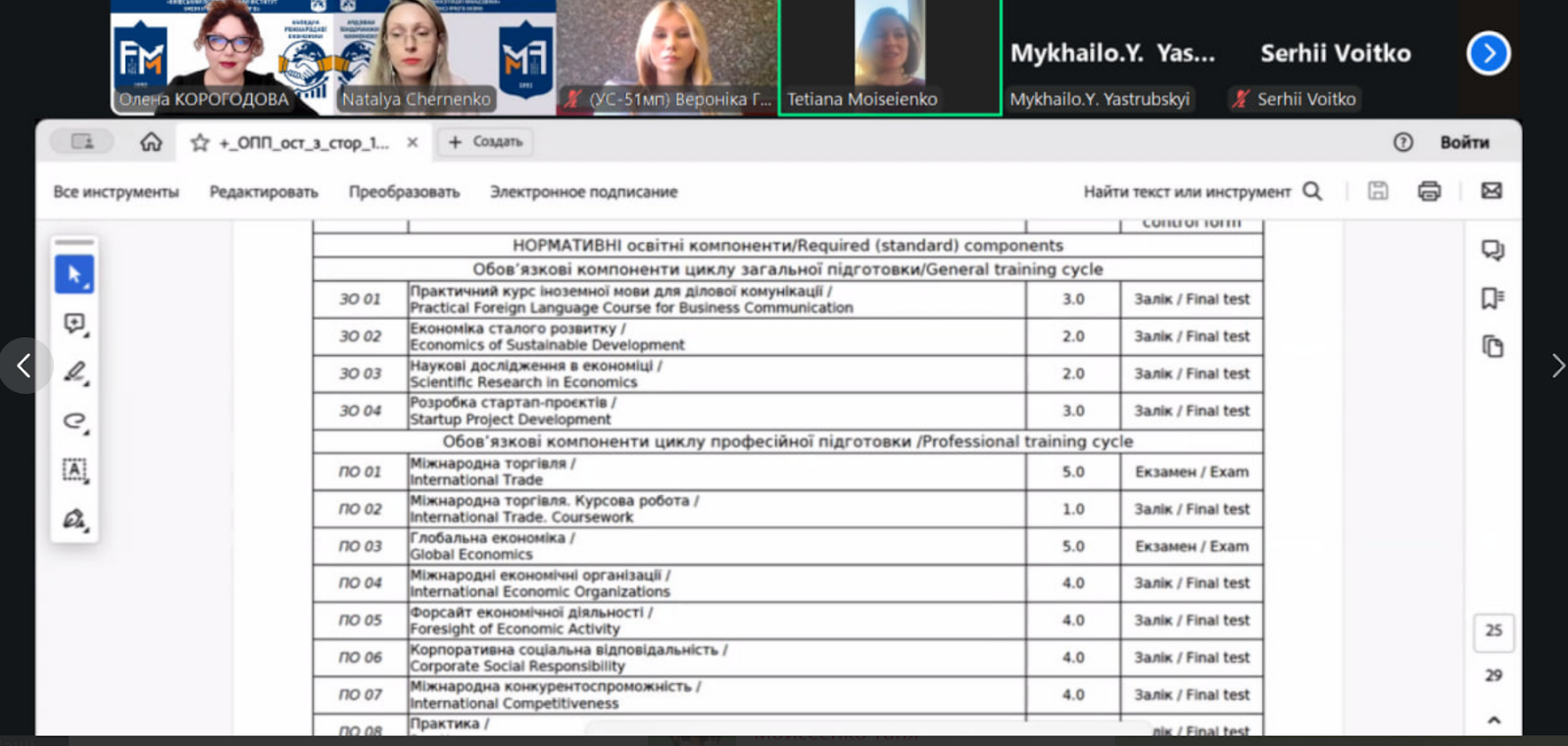Choose the add comment tool
Screen dimensions: 1568x746
pos(74,323)
